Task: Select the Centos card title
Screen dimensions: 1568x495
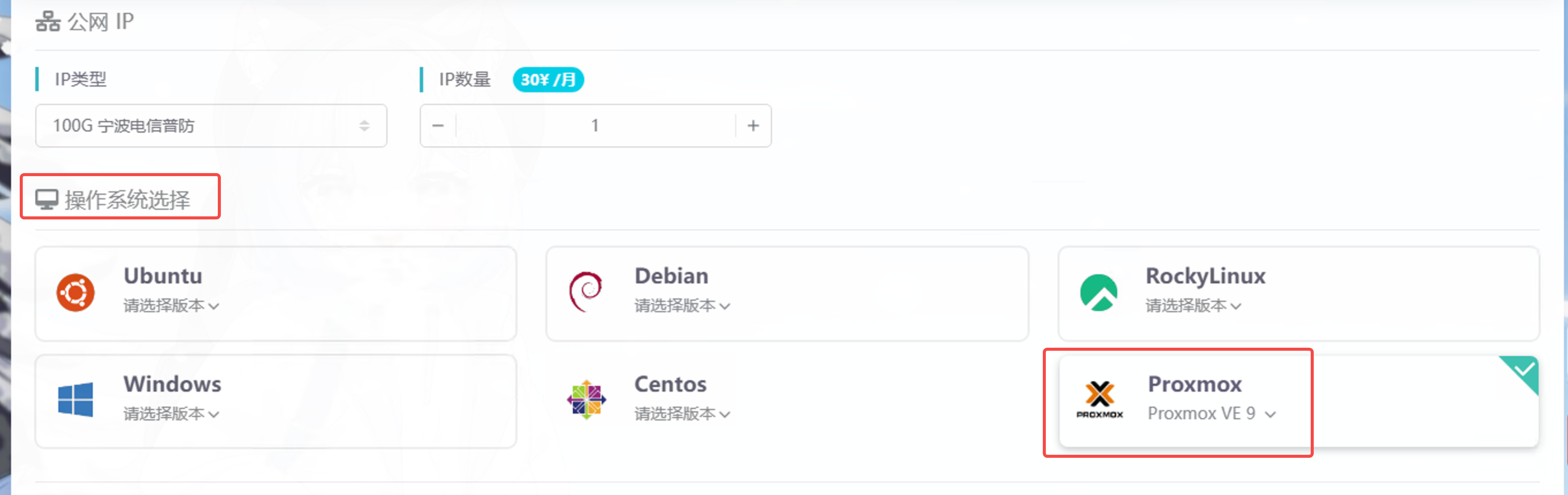Action: coord(670,384)
